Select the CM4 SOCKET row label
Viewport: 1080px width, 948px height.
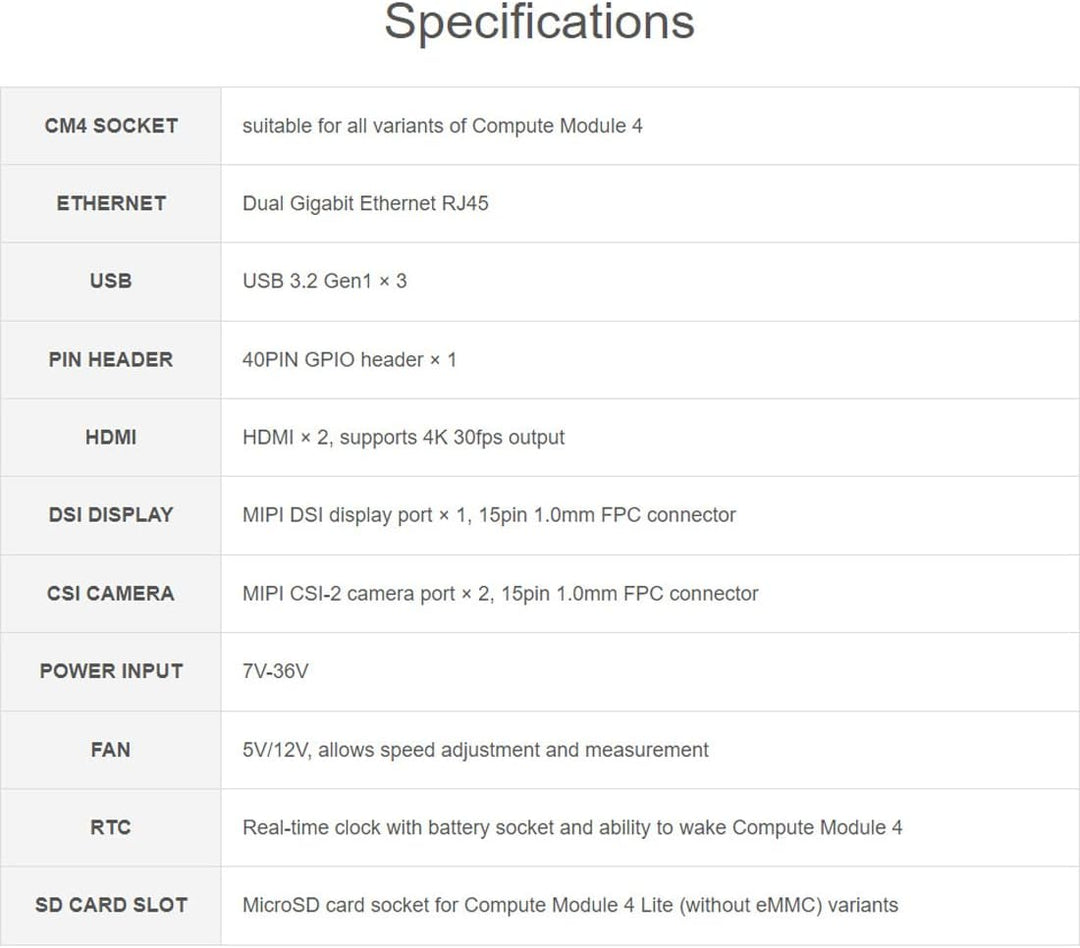click(111, 126)
